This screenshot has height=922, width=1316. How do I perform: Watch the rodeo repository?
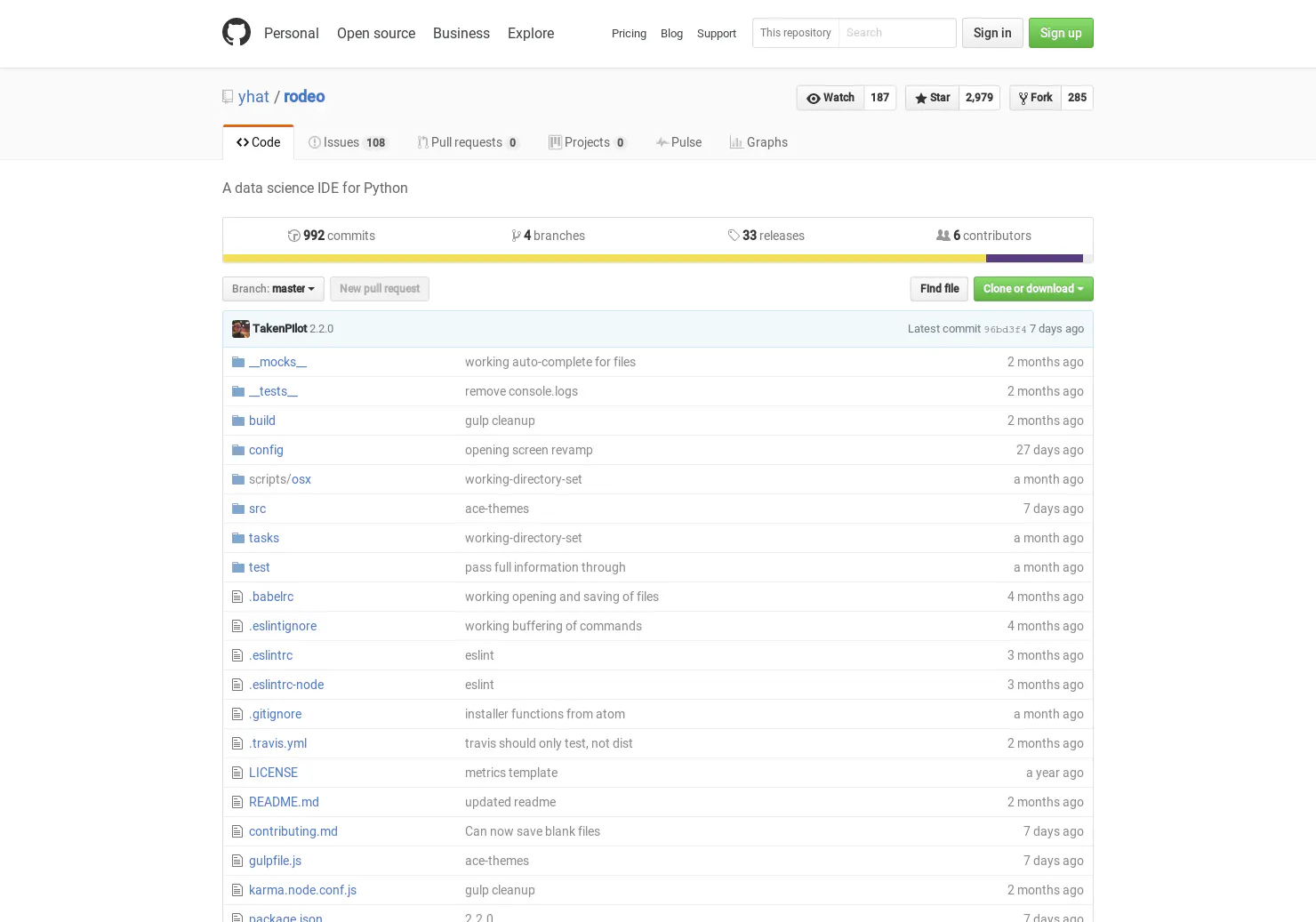pyautogui.click(x=831, y=98)
